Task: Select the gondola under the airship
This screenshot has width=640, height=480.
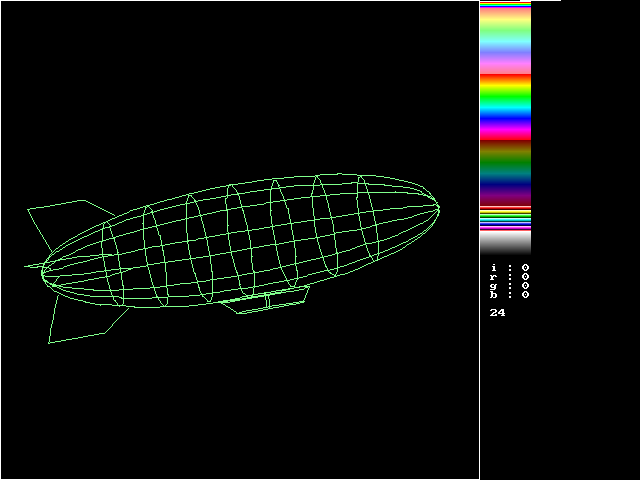Action: coord(268,299)
